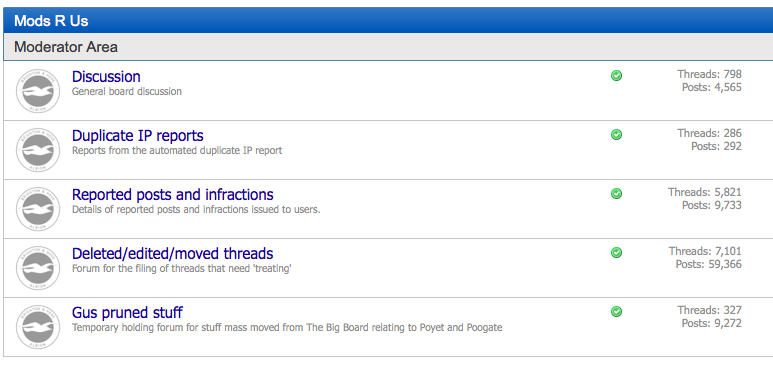Select the Moderator Area subheading bar
Image resolution: width=773 pixels, height=366 pixels.
[x=388, y=47]
